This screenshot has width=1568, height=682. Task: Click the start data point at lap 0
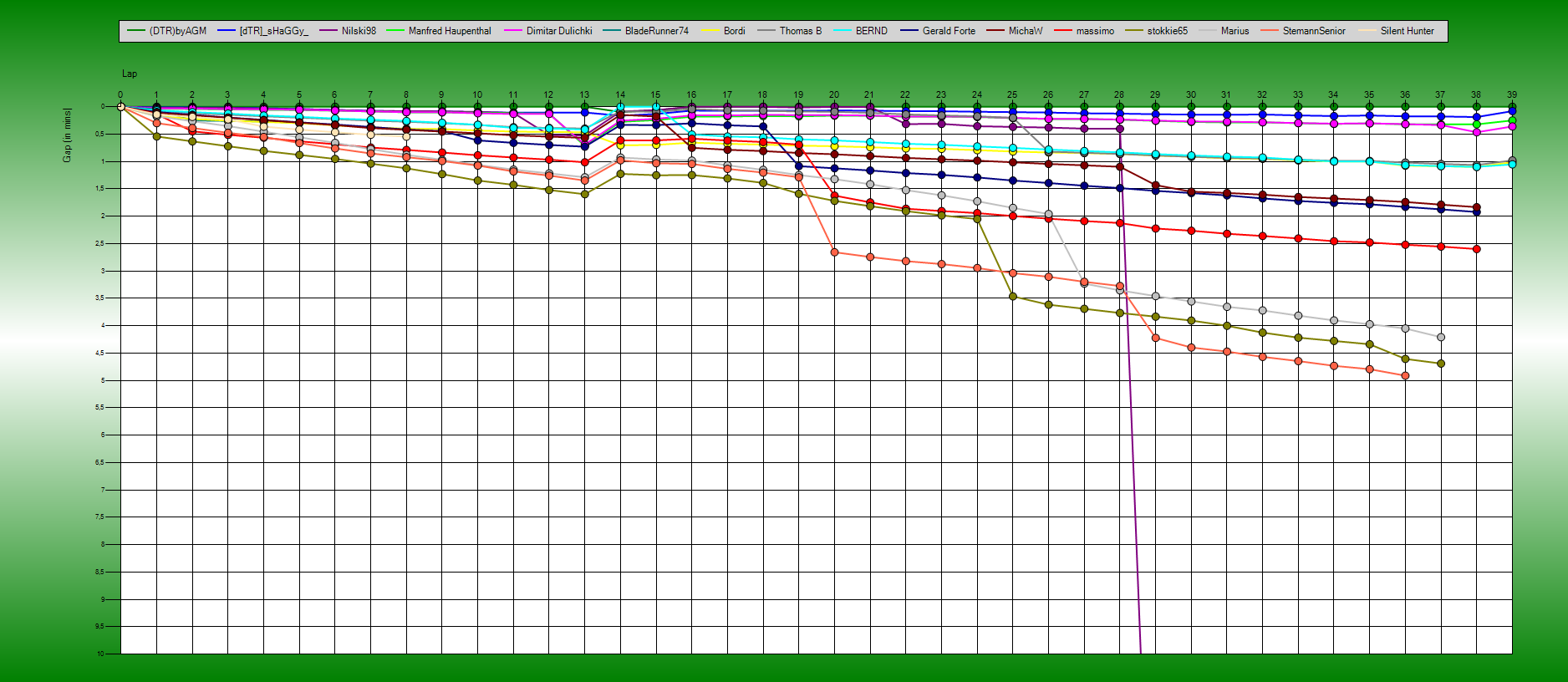click(120, 106)
